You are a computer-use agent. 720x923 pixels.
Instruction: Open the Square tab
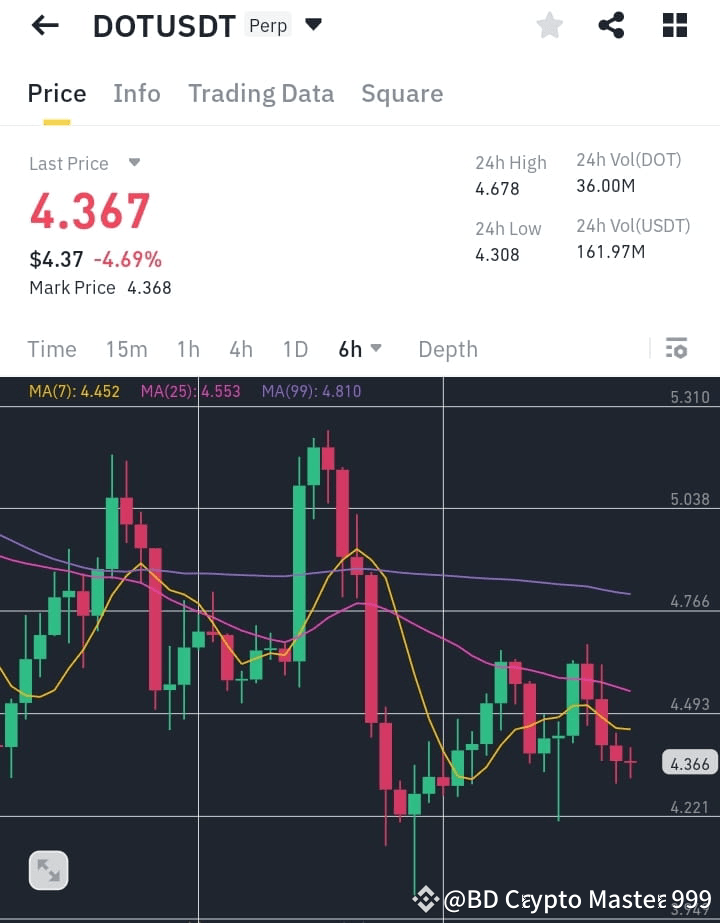pos(402,94)
